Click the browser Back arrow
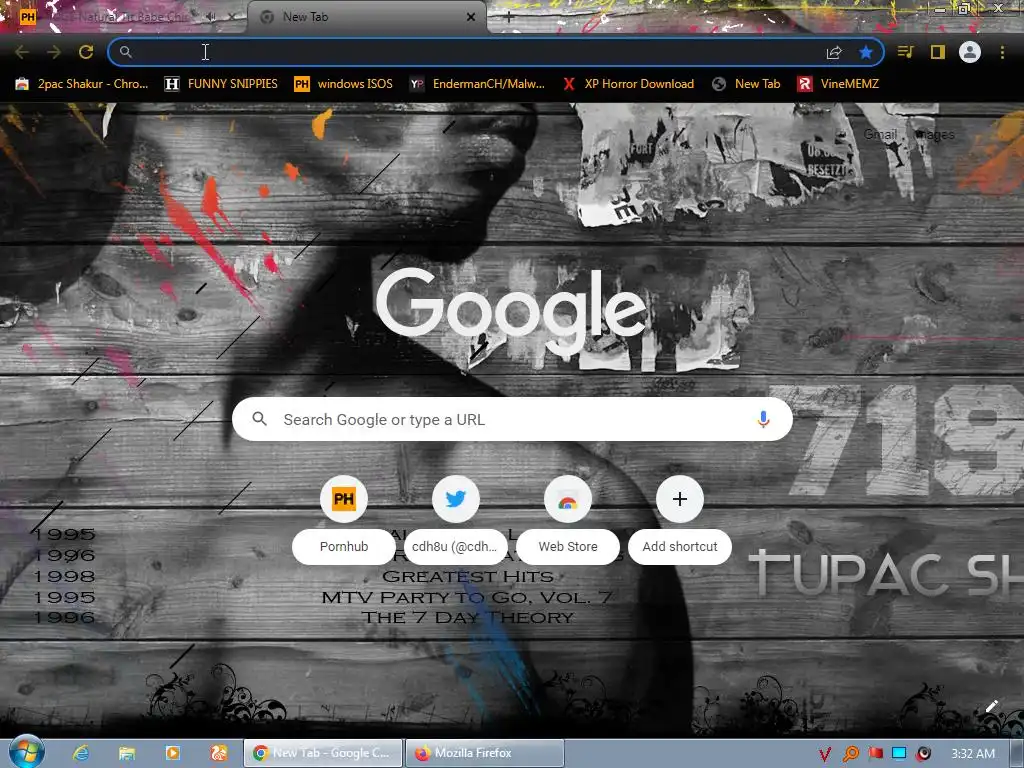Viewport: 1024px width, 768px height. coord(22,52)
